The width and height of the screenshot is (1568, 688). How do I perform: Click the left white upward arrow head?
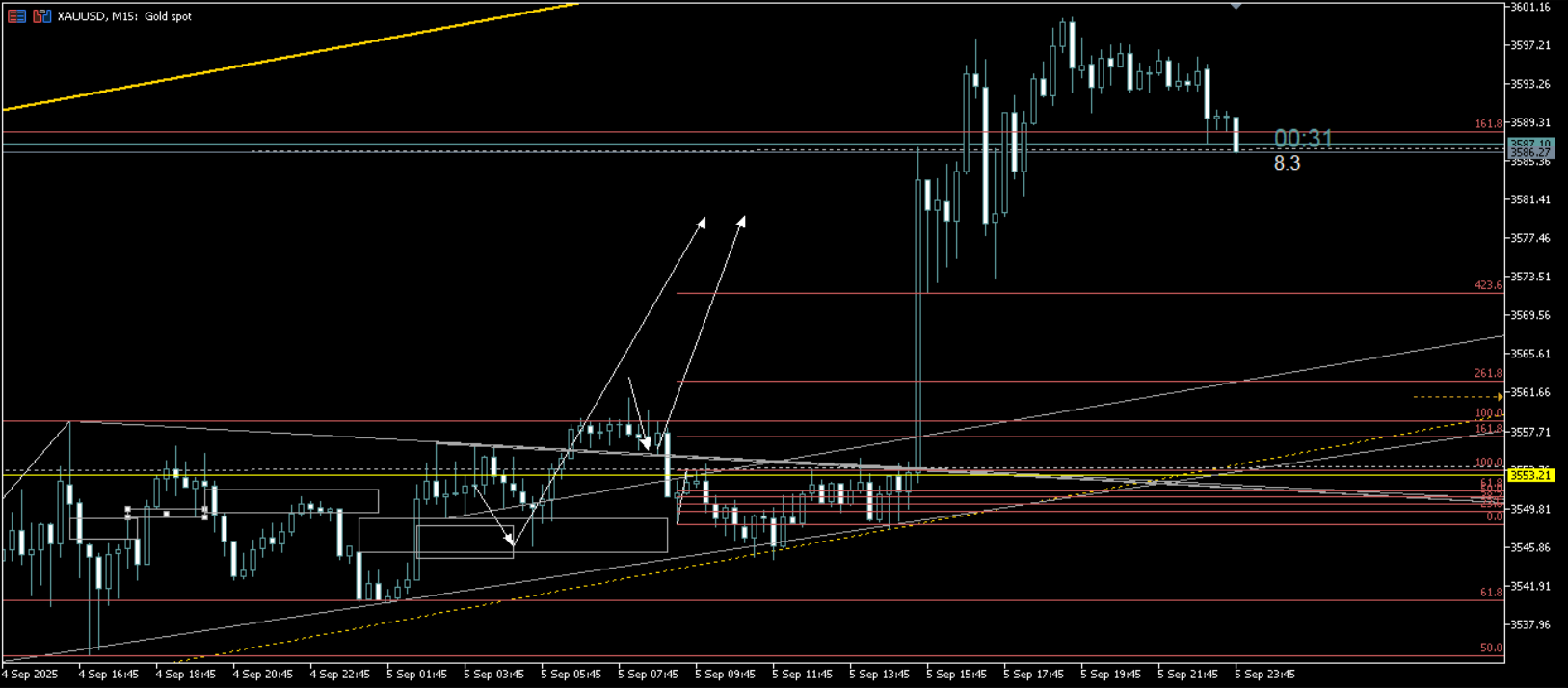(x=702, y=223)
